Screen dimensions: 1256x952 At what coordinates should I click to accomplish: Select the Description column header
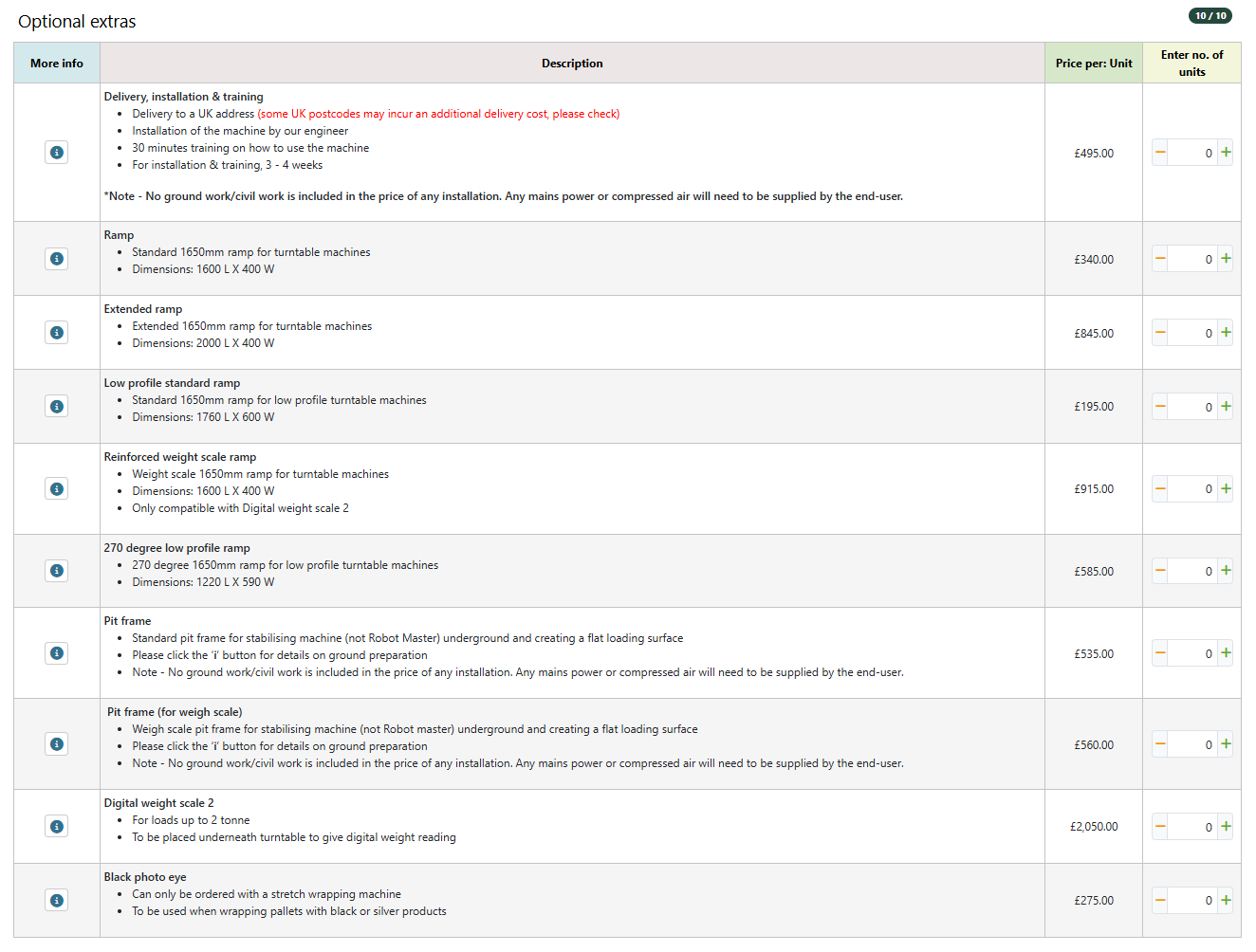click(x=572, y=64)
